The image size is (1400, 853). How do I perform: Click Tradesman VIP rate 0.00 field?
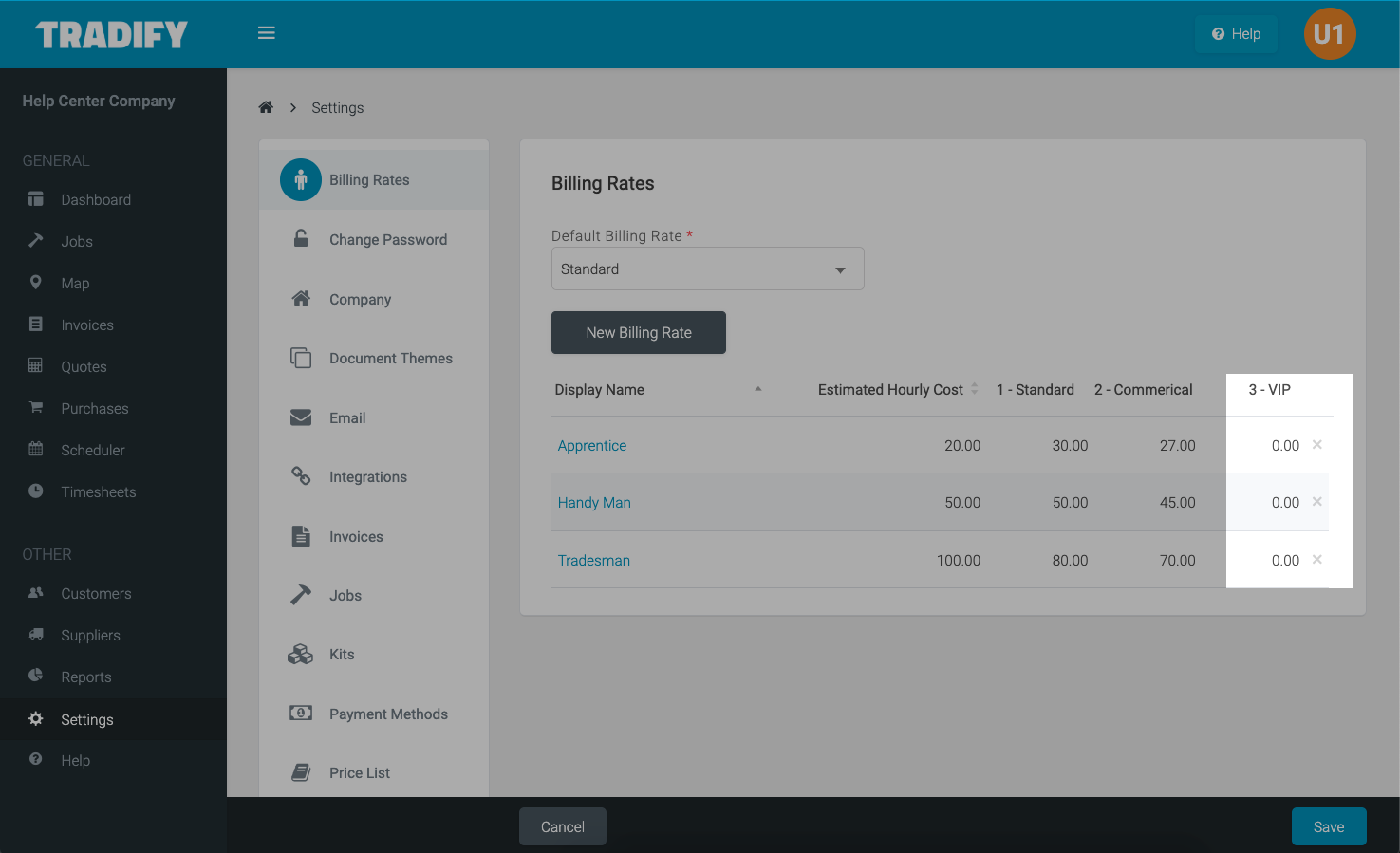tap(1285, 560)
